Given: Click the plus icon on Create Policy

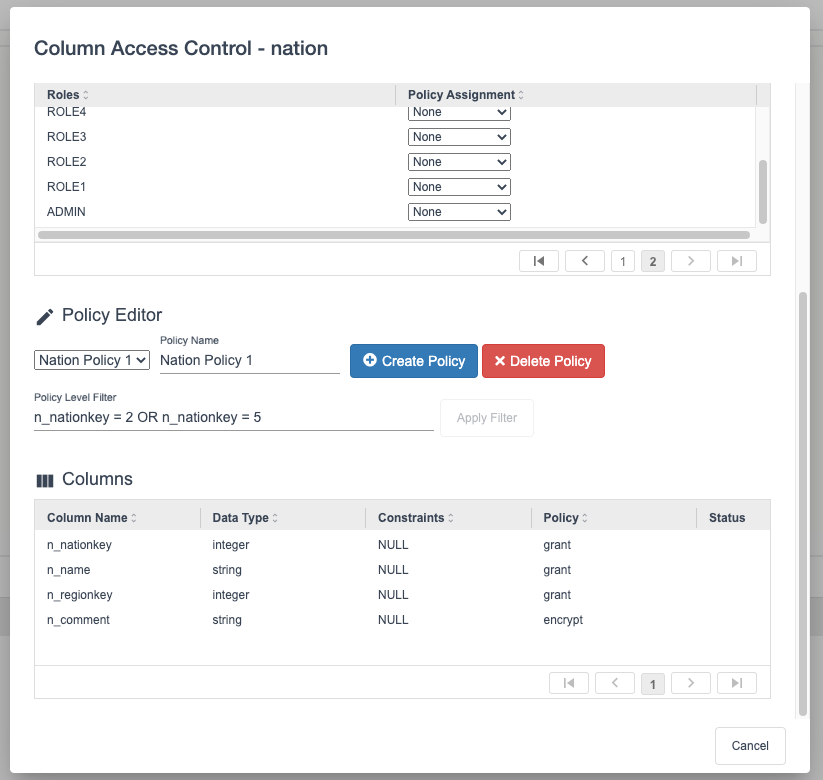Looking at the screenshot, I should tap(372, 361).
